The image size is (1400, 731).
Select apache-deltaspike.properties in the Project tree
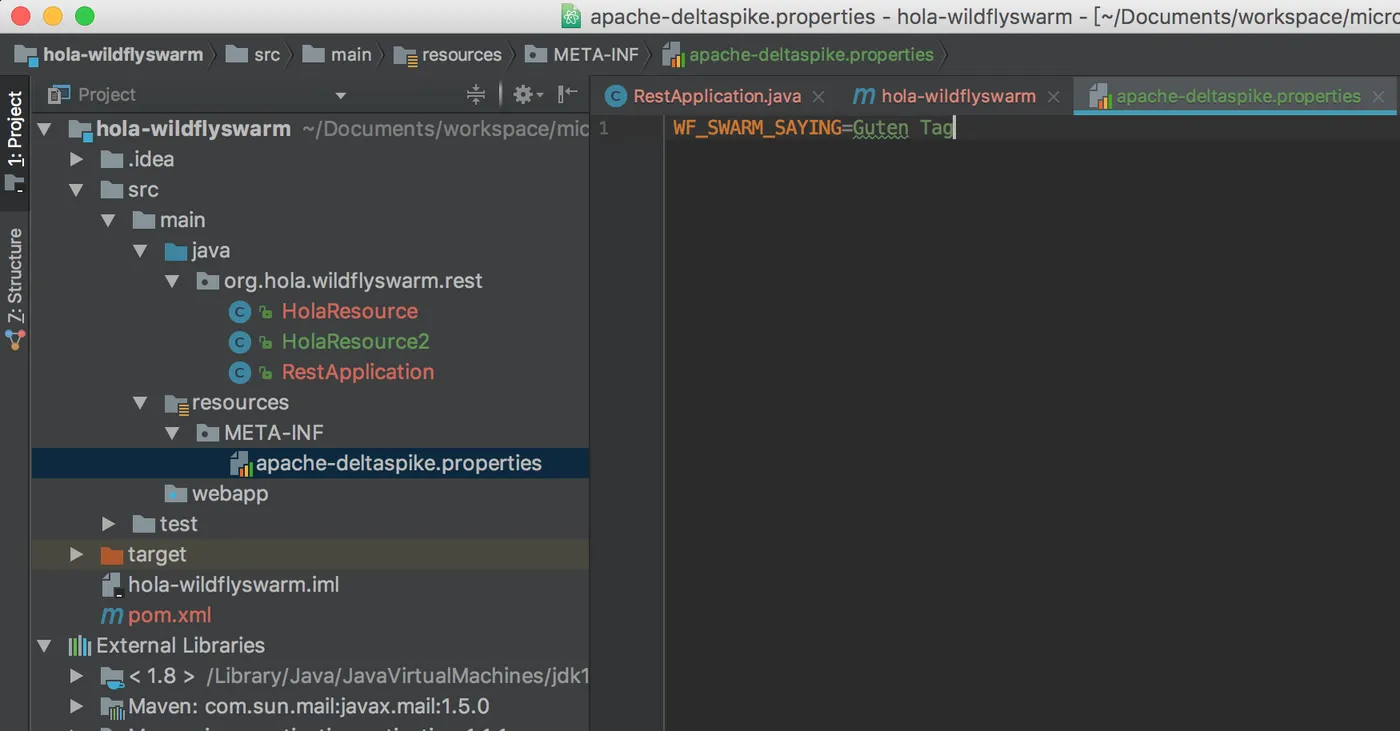point(399,464)
